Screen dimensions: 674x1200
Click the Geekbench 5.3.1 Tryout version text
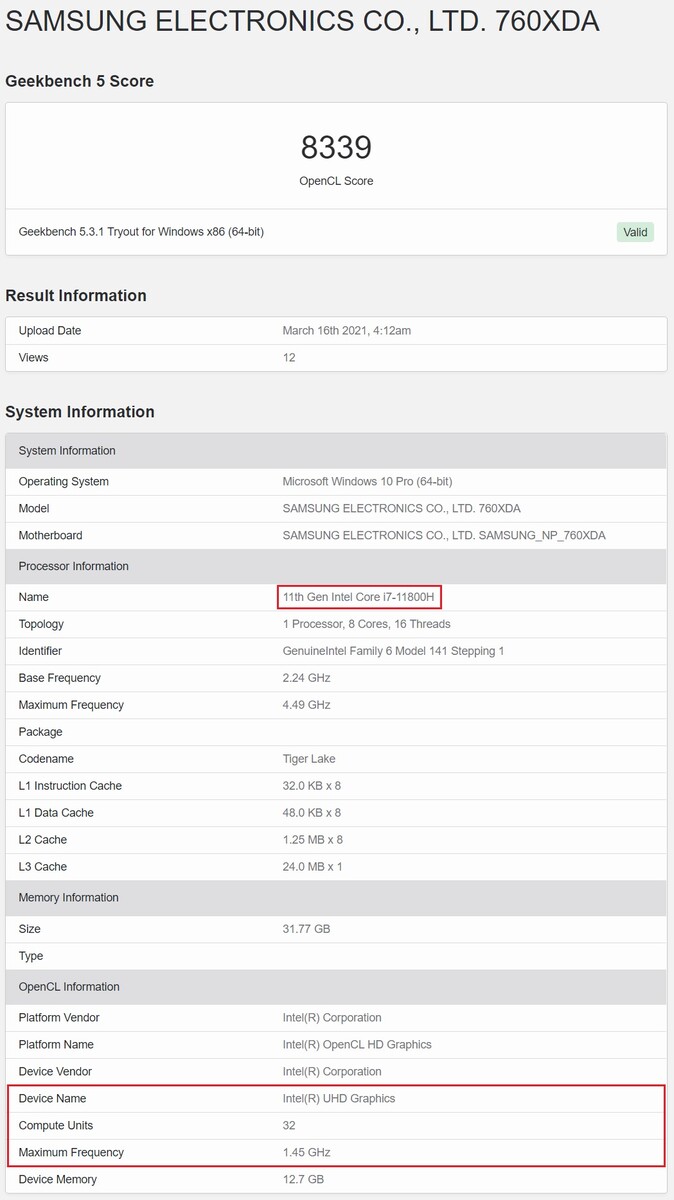141,232
